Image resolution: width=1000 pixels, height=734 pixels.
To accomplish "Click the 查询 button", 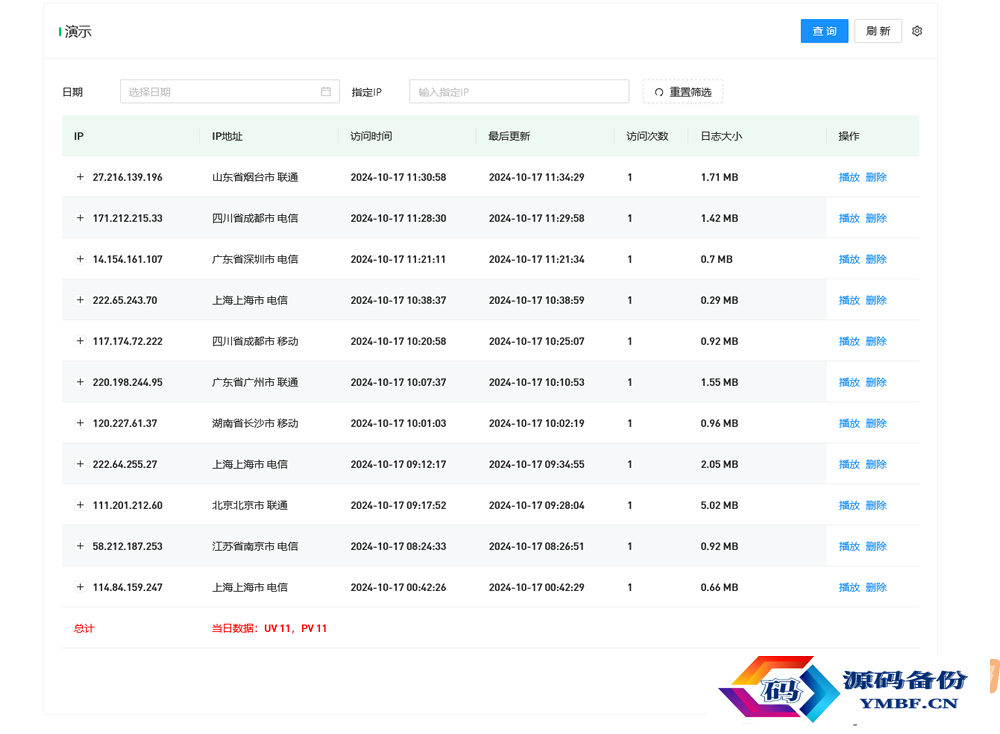I will pyautogui.click(x=824, y=31).
